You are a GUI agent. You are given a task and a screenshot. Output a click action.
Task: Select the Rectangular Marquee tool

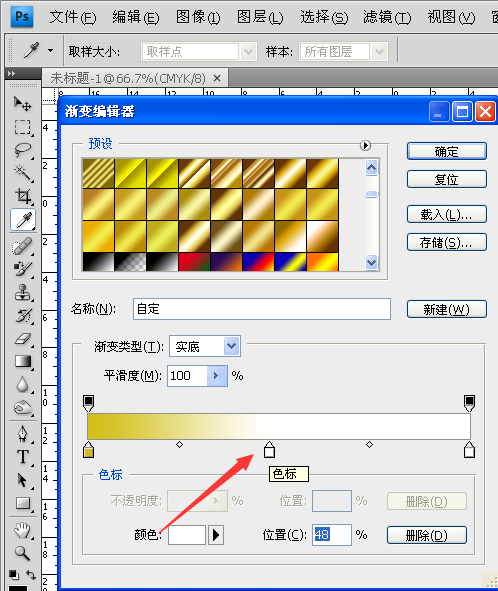click(x=23, y=127)
